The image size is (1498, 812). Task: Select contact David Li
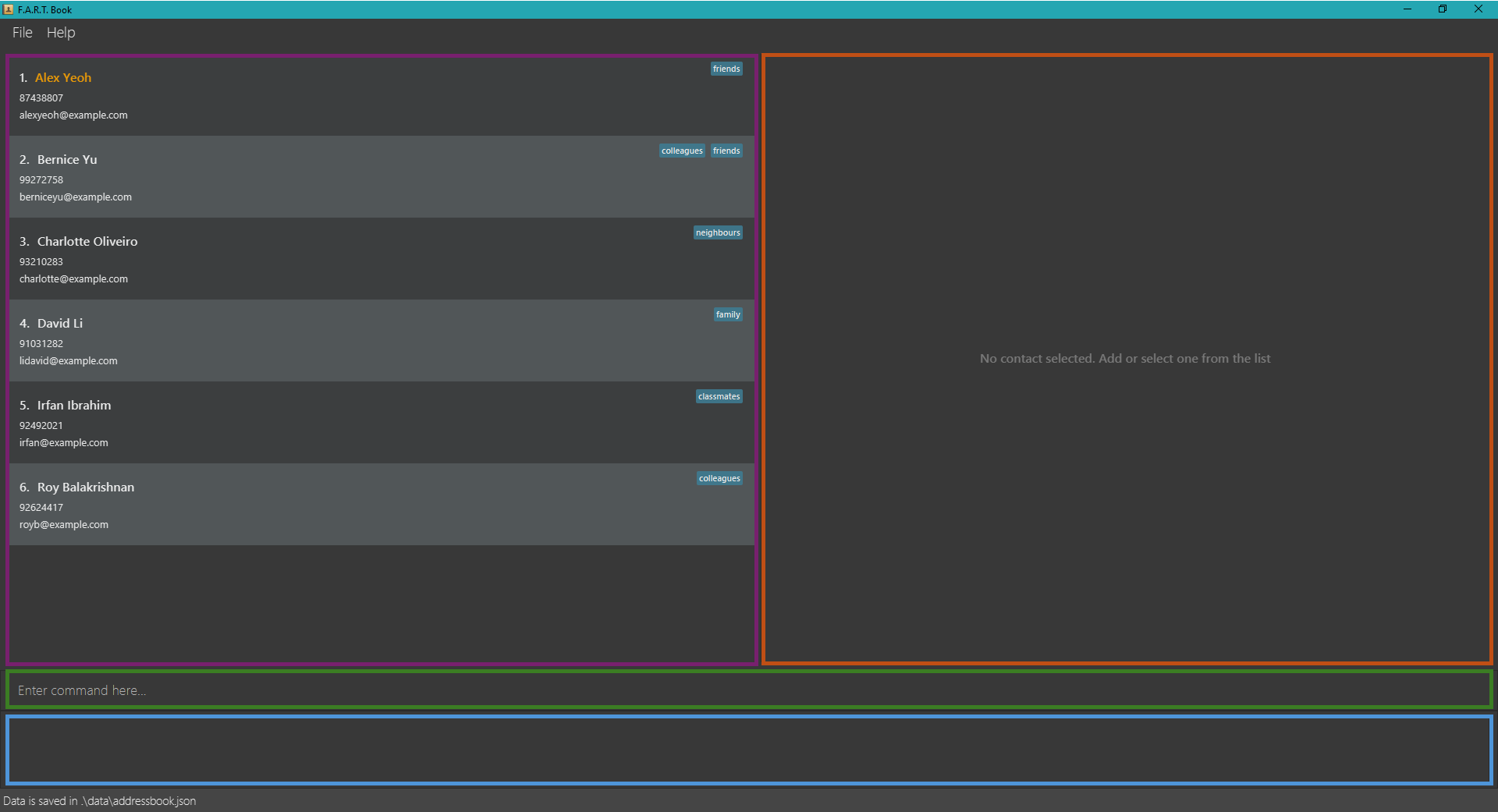point(382,341)
